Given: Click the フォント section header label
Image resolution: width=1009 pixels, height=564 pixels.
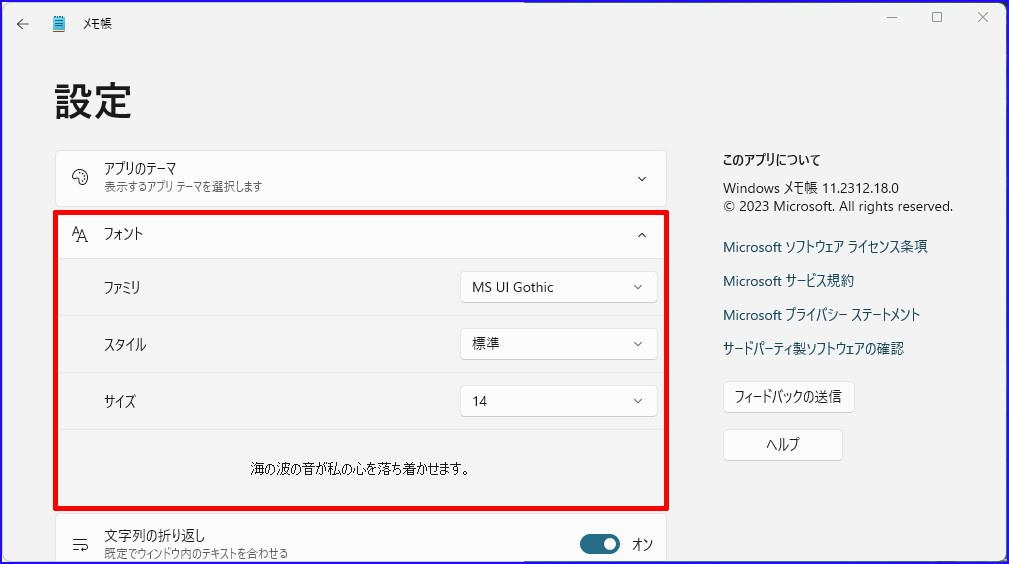Looking at the screenshot, I should [124, 234].
